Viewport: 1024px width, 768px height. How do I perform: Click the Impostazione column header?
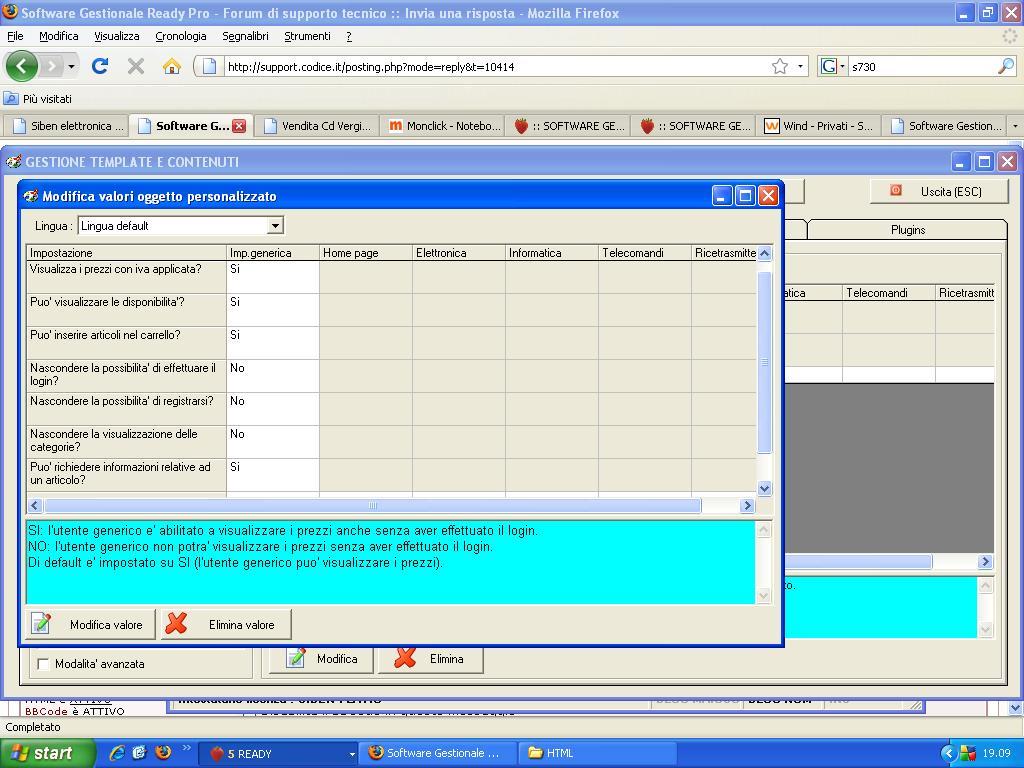click(x=127, y=253)
